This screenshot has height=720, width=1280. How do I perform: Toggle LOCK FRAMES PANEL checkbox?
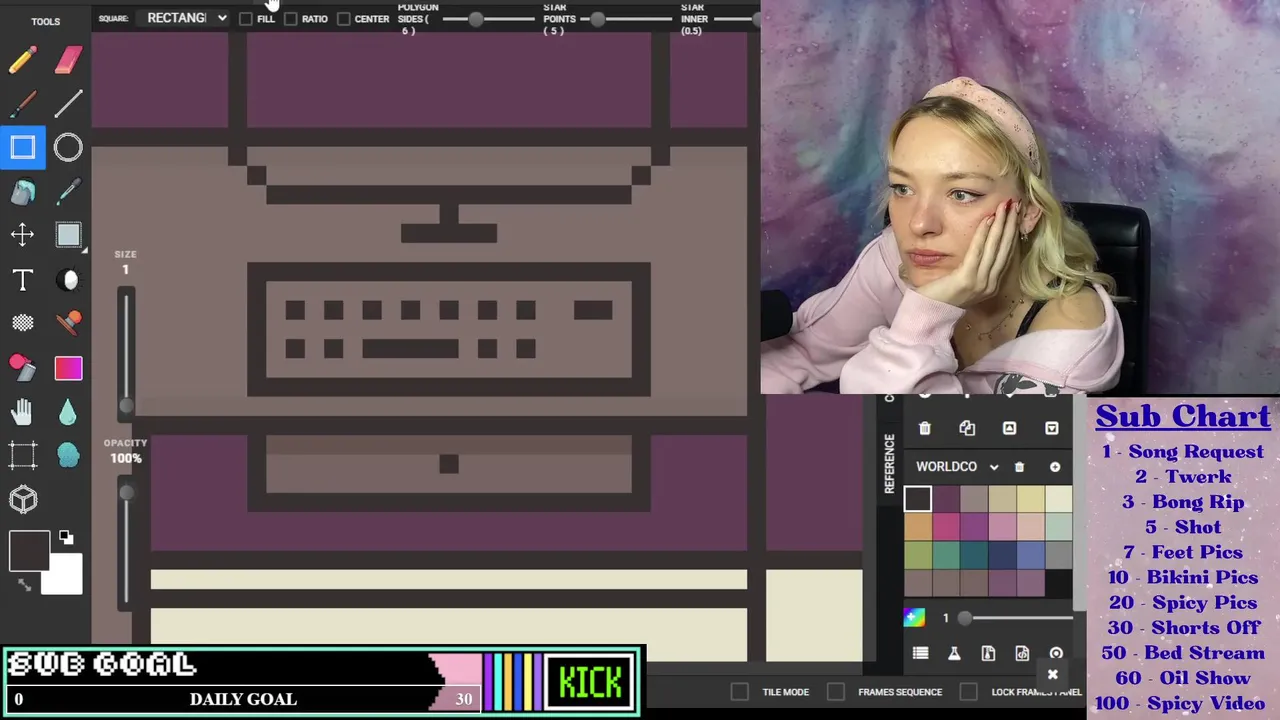[968, 691]
